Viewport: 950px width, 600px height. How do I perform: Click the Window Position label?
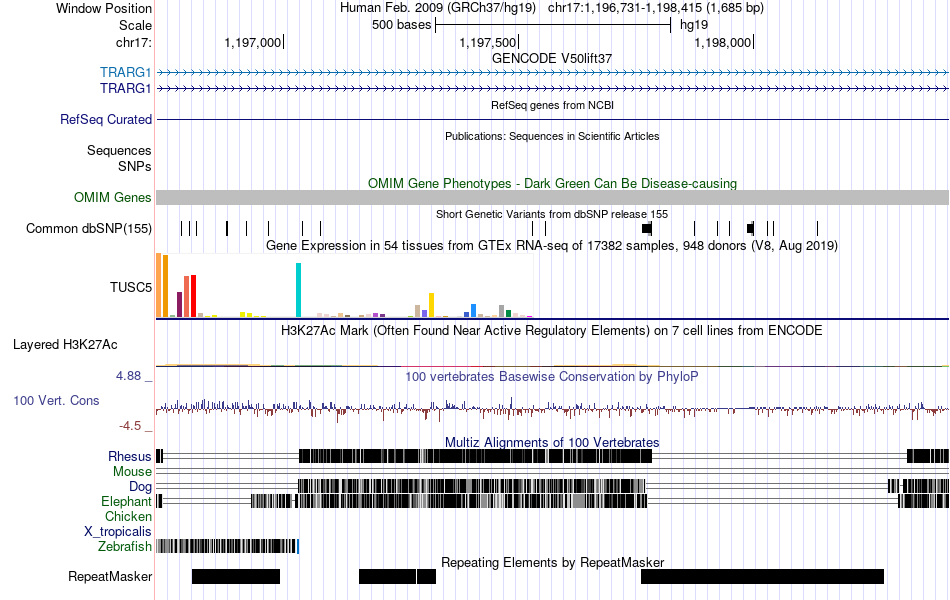pyautogui.click(x=104, y=8)
